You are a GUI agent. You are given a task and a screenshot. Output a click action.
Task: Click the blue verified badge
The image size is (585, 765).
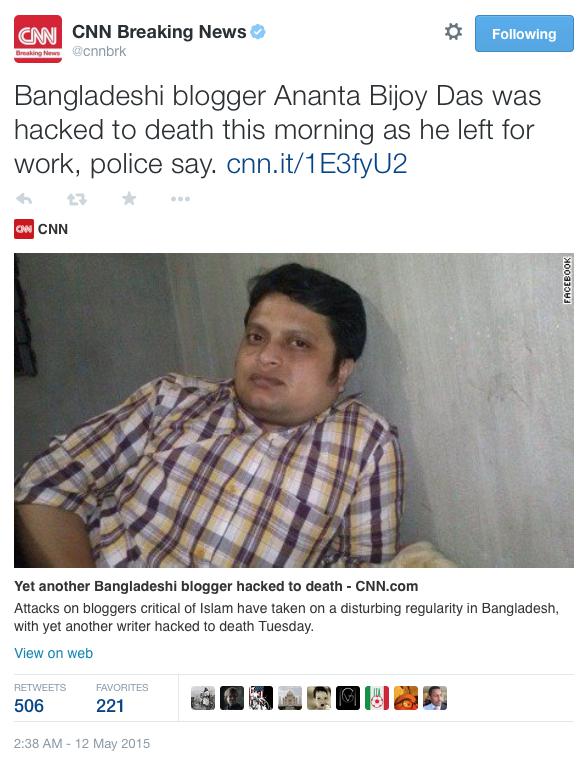click(x=258, y=32)
